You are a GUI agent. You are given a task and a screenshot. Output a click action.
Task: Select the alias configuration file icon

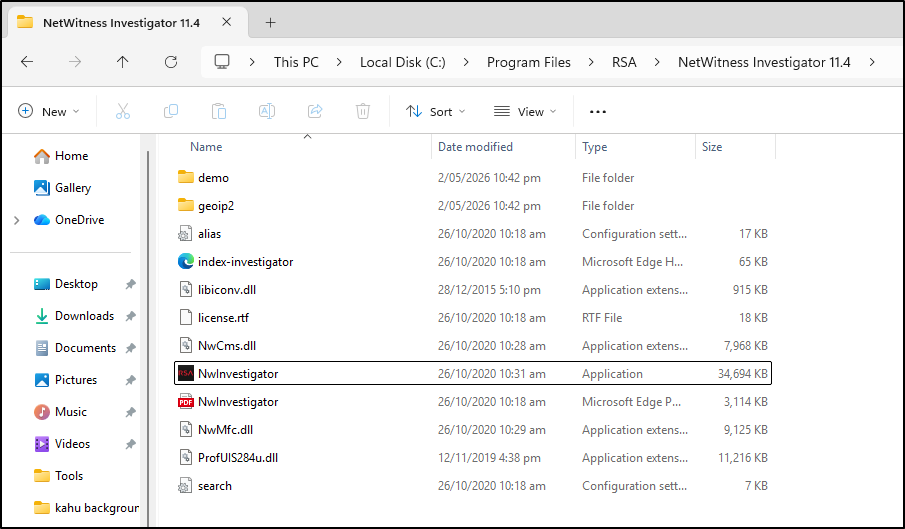(185, 234)
